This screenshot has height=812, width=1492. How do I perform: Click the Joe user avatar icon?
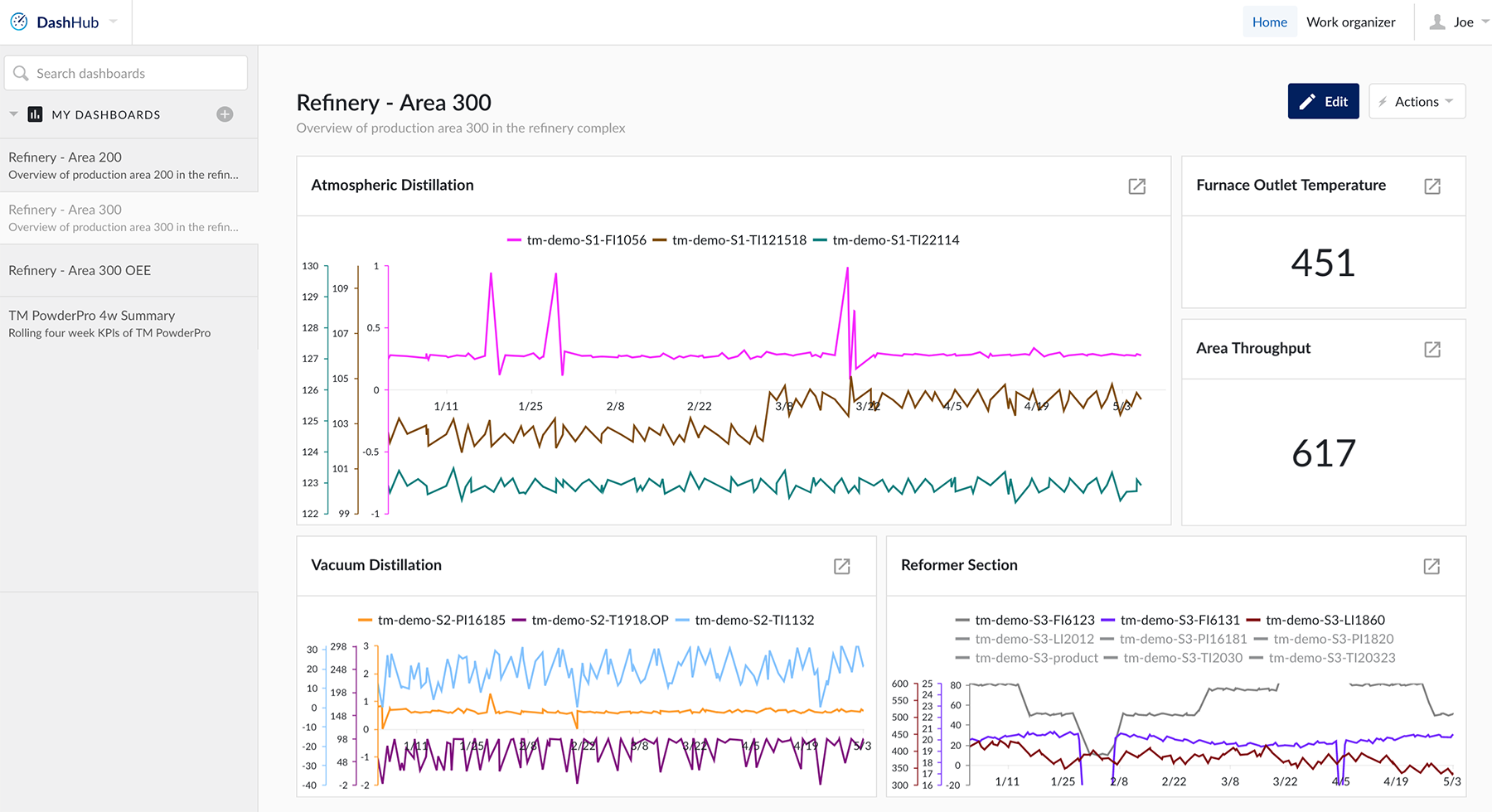click(x=1437, y=22)
